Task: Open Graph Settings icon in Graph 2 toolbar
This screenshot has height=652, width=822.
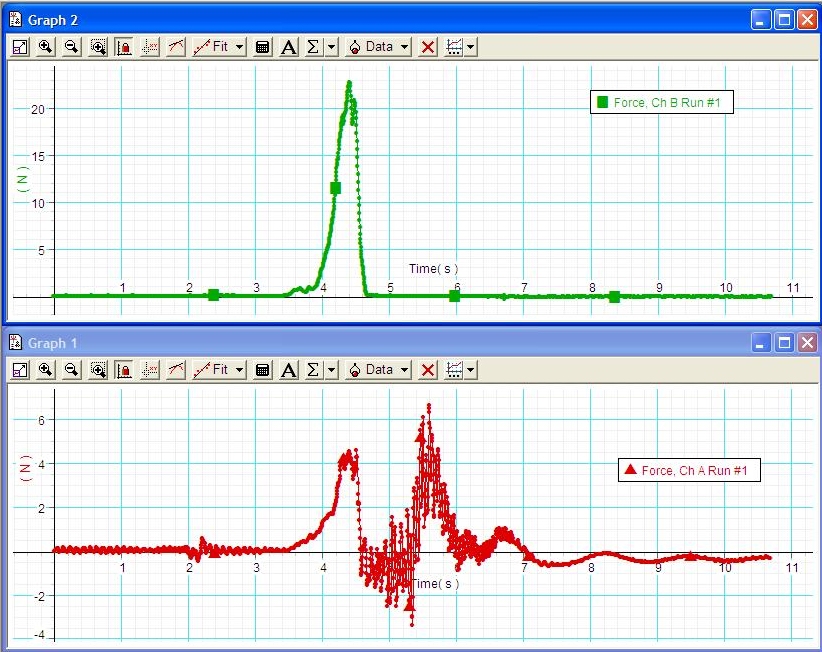Action: point(454,47)
